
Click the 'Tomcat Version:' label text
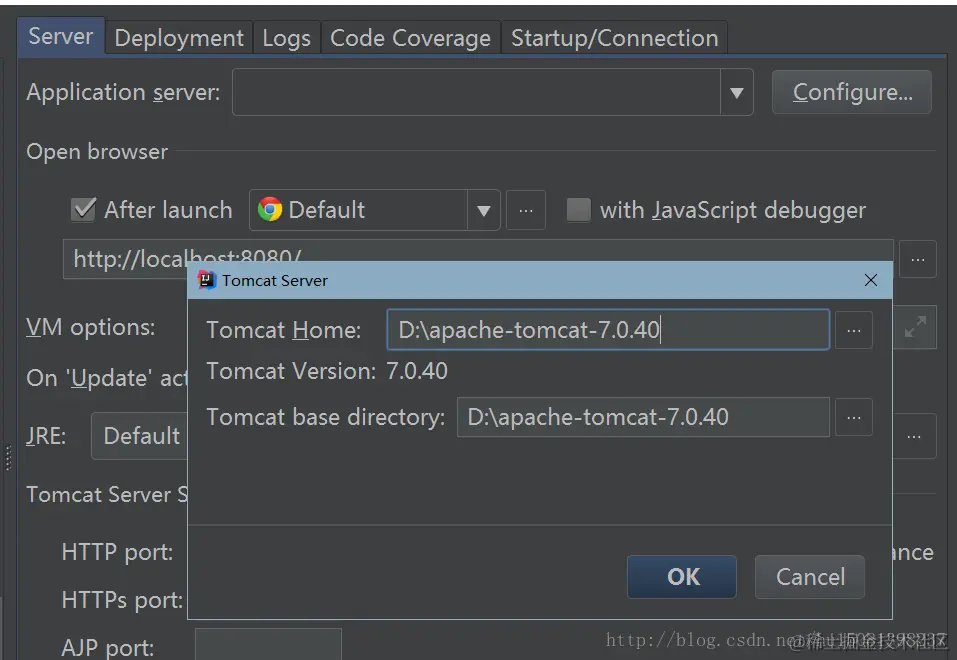tap(291, 371)
